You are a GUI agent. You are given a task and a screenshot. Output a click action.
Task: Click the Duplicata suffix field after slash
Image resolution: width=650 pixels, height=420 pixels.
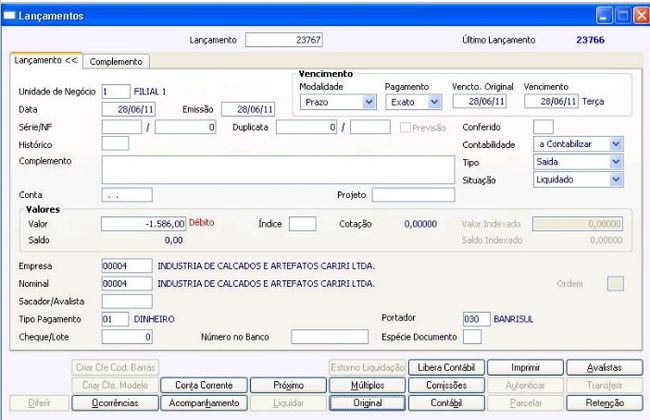tap(370, 127)
